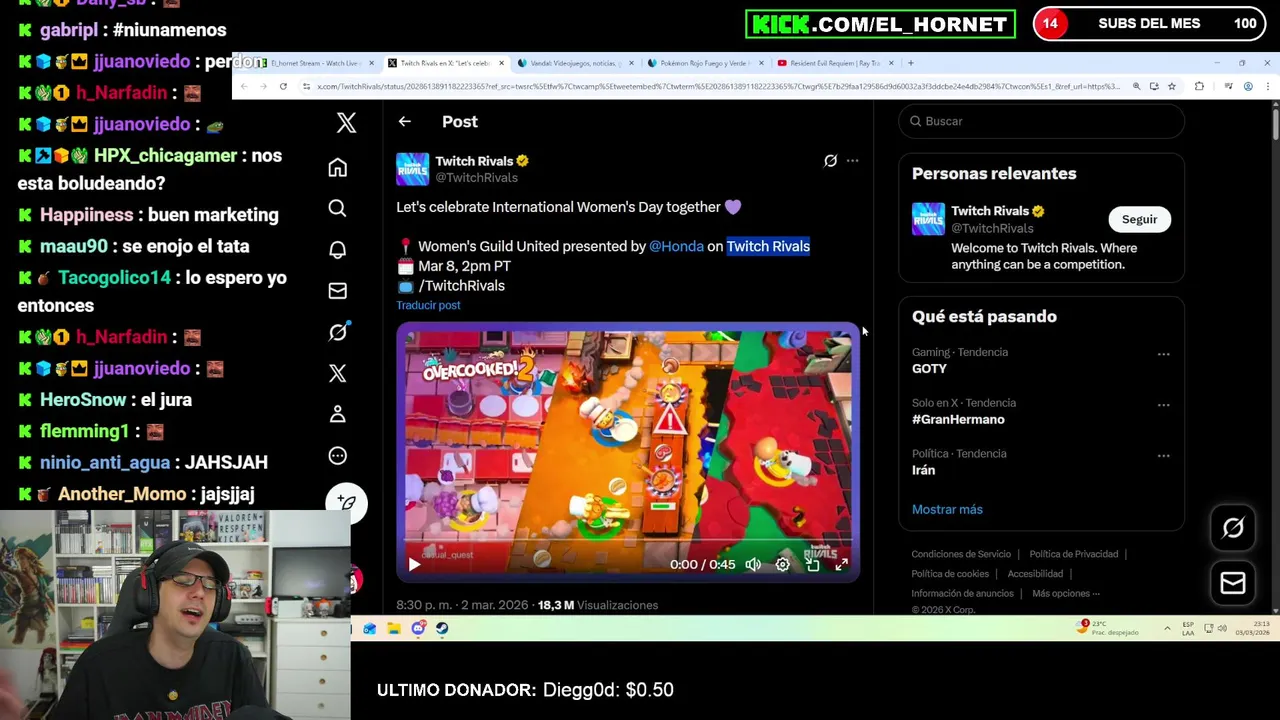Open Messages envelope in X sidebar
The image size is (1280, 720).
click(x=338, y=291)
